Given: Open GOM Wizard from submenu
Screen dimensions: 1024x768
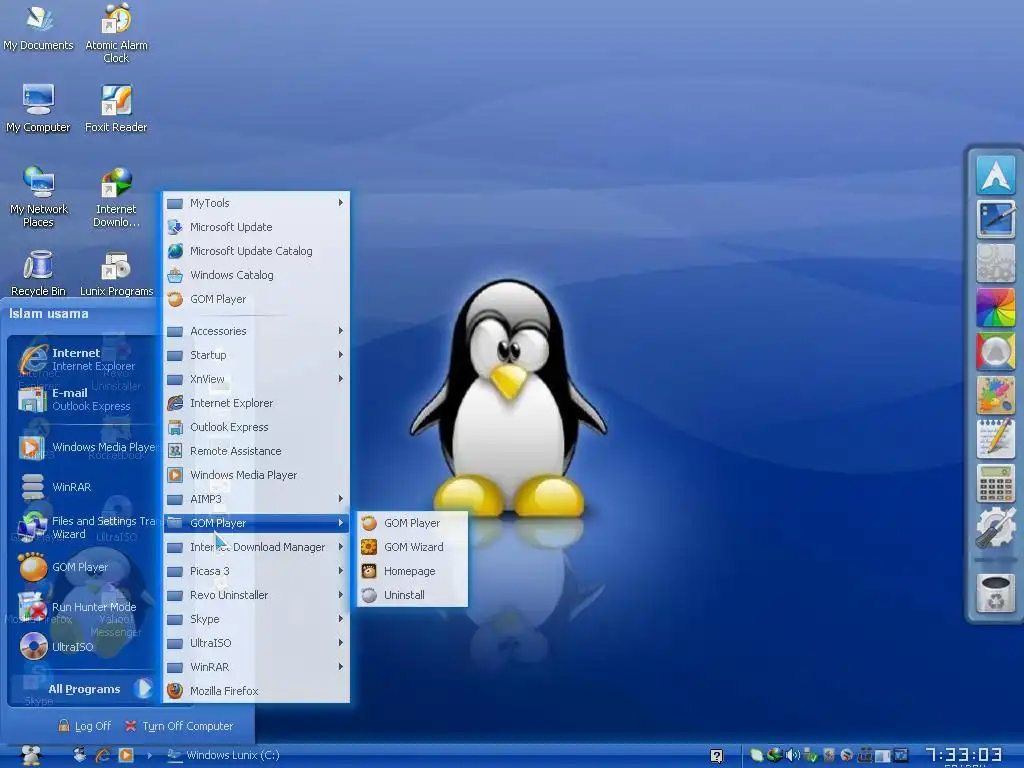Looking at the screenshot, I should click(412, 547).
